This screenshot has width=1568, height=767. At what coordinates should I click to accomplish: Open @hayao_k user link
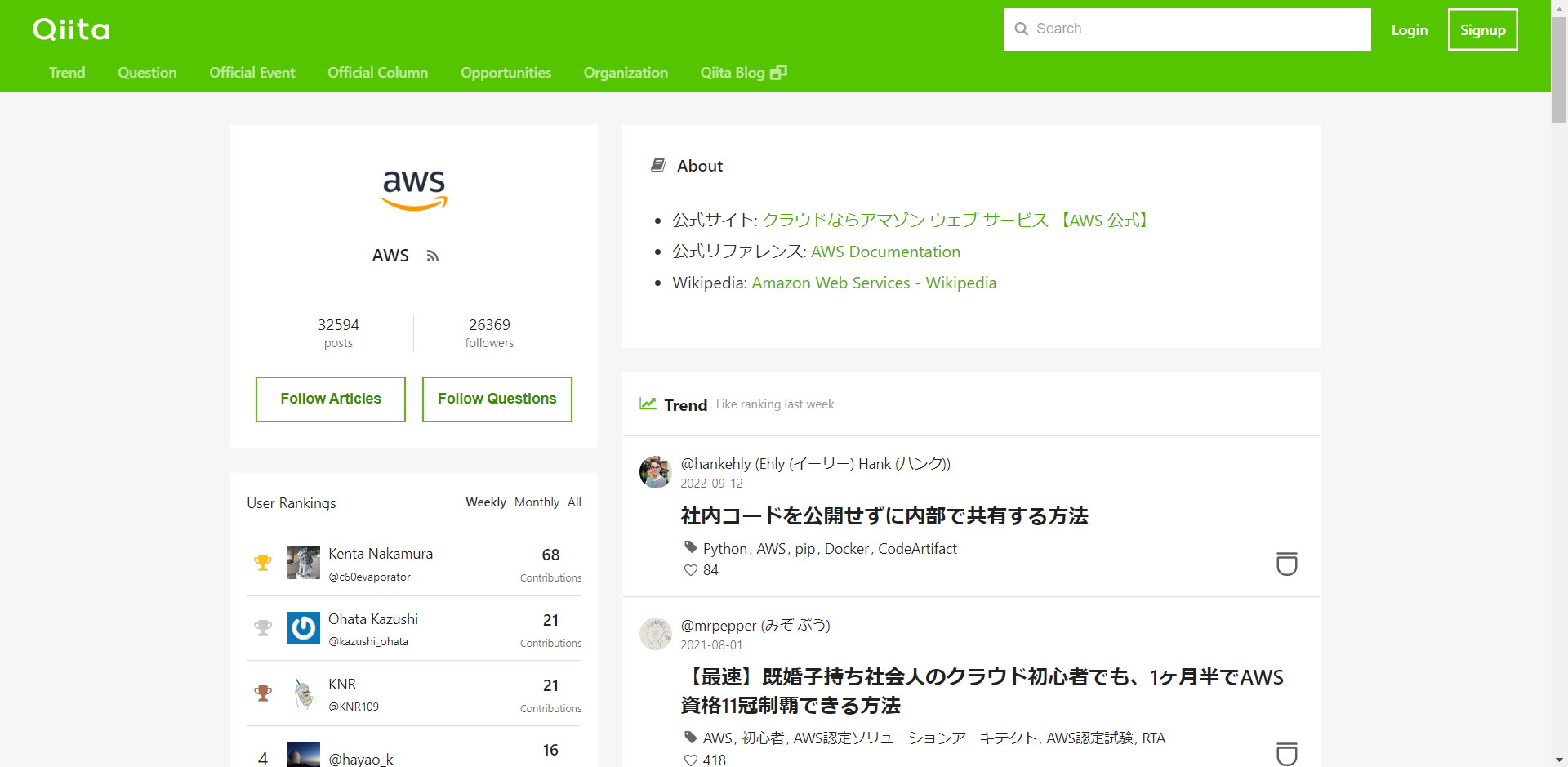361,759
